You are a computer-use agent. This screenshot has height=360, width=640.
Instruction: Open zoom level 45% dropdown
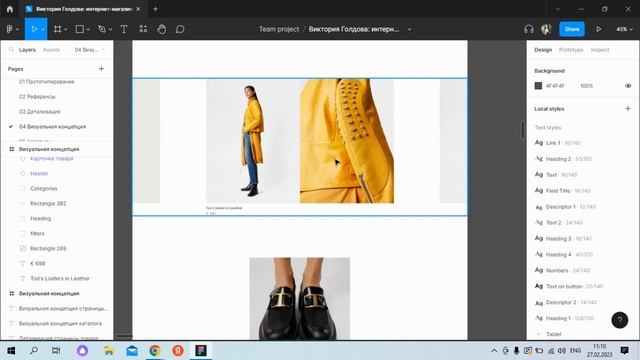click(x=624, y=29)
